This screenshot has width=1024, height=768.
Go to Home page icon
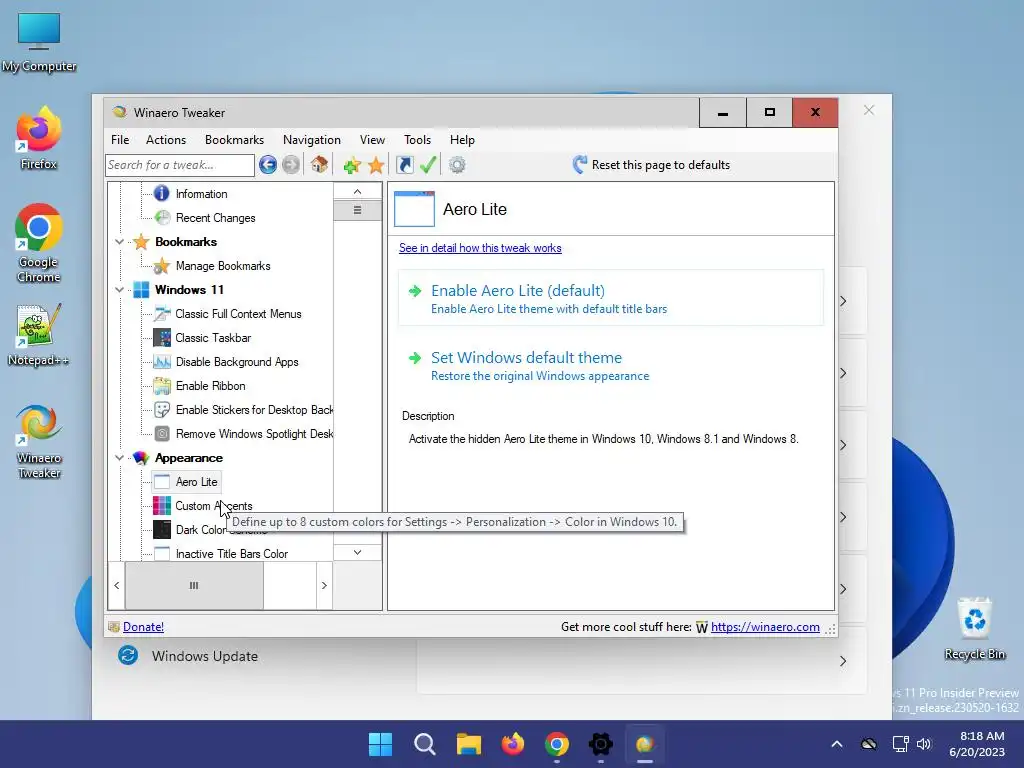coord(319,165)
